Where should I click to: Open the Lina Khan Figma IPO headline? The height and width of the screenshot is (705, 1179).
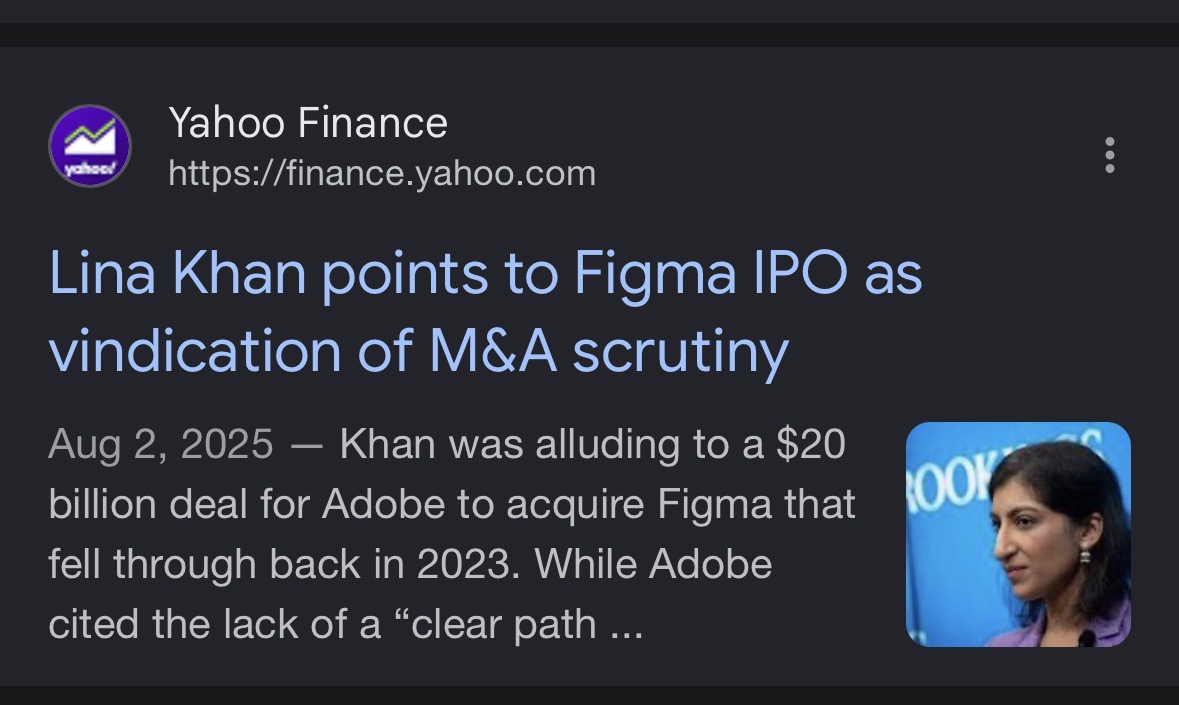(486, 311)
